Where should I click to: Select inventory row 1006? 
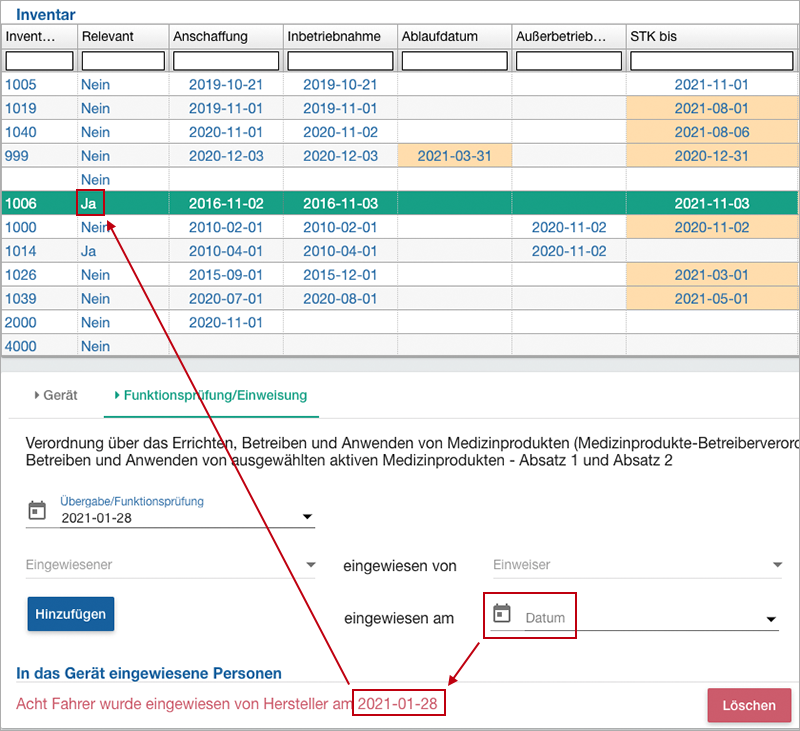pos(399,203)
